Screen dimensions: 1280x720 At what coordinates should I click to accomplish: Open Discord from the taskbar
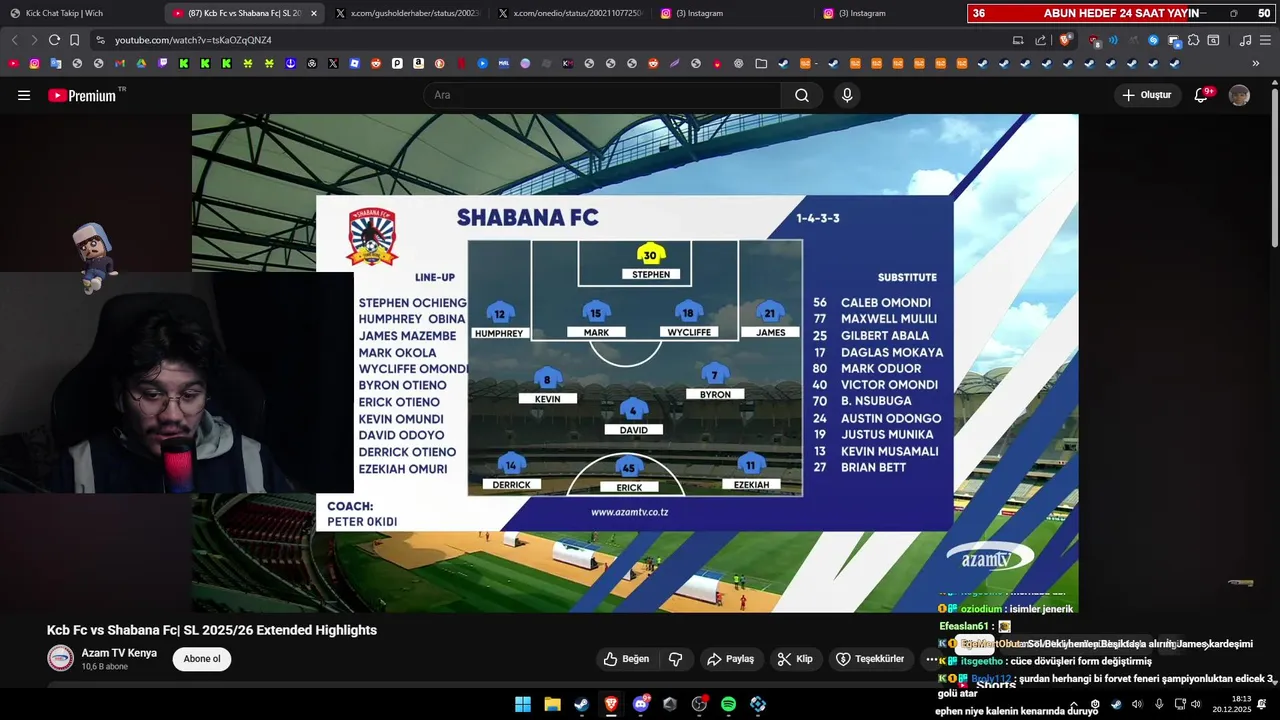point(641,704)
